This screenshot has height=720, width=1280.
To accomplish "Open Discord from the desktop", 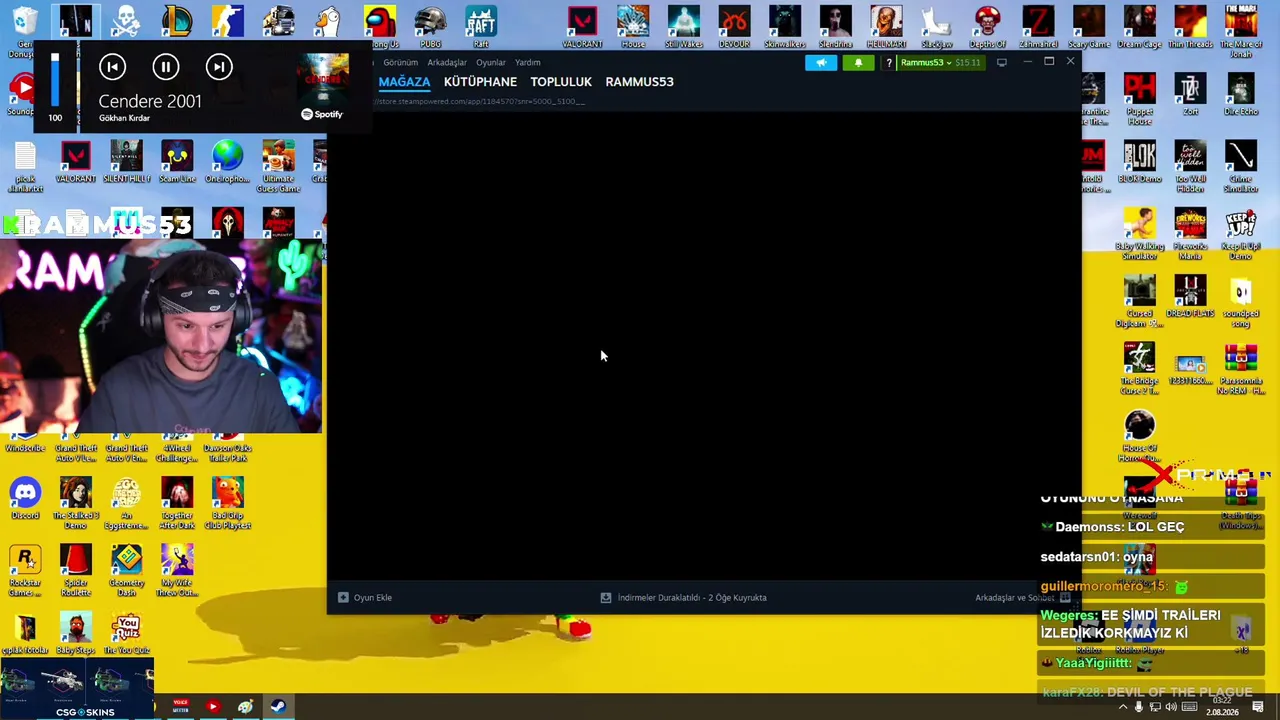I will click(x=25, y=499).
